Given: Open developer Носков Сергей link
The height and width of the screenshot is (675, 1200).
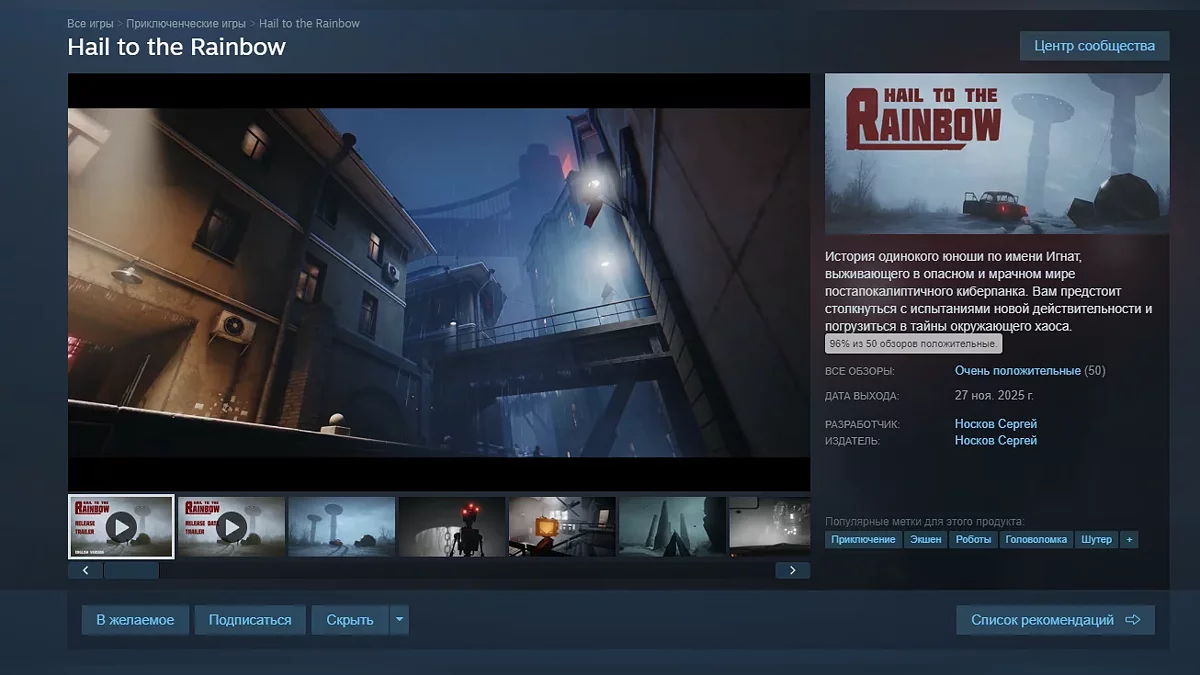Looking at the screenshot, I should (996, 424).
